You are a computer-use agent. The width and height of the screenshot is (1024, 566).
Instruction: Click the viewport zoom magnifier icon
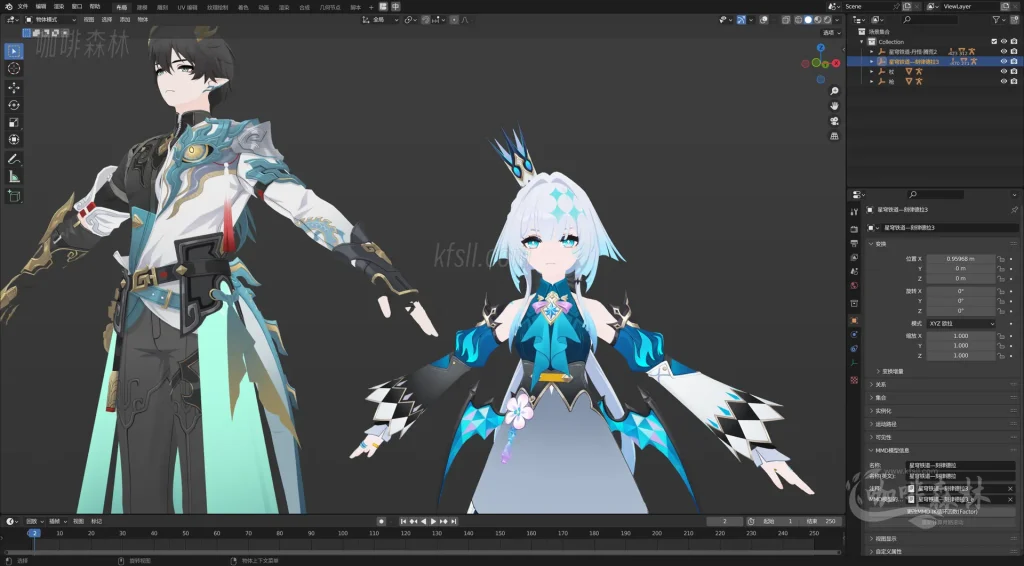pos(834,91)
